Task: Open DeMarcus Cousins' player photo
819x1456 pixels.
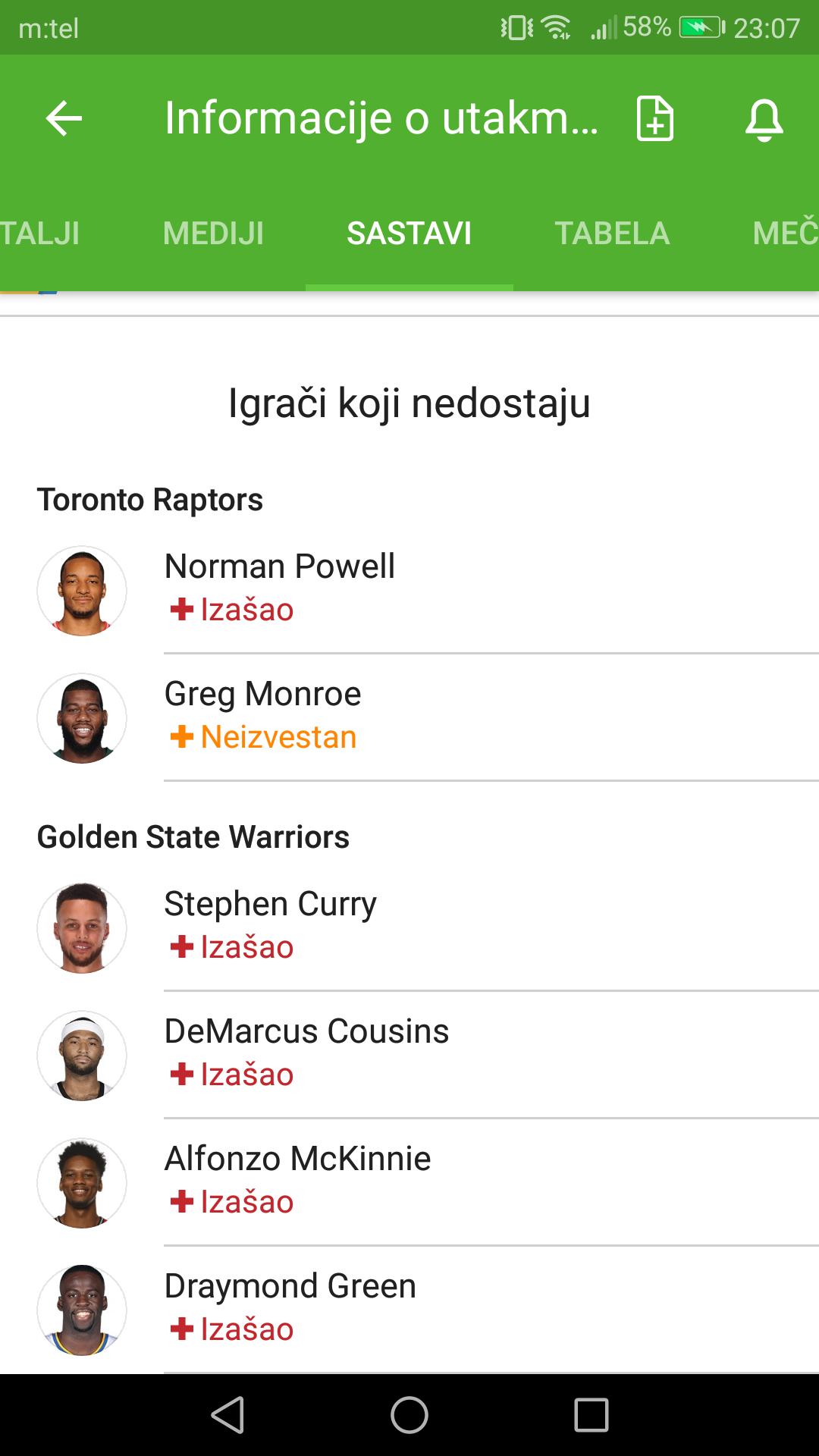Action: 82,1056
